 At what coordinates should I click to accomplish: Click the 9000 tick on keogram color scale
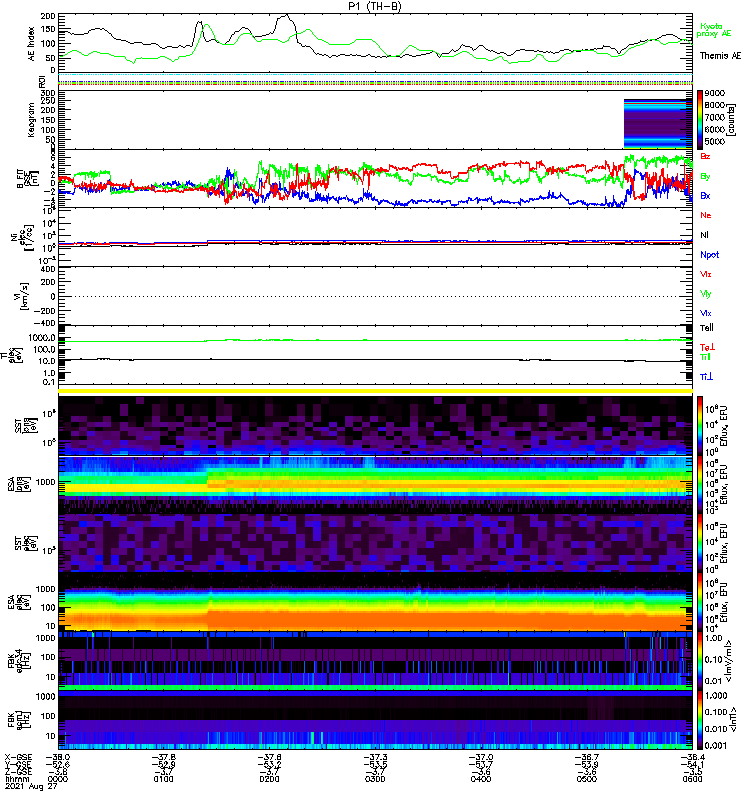point(715,93)
